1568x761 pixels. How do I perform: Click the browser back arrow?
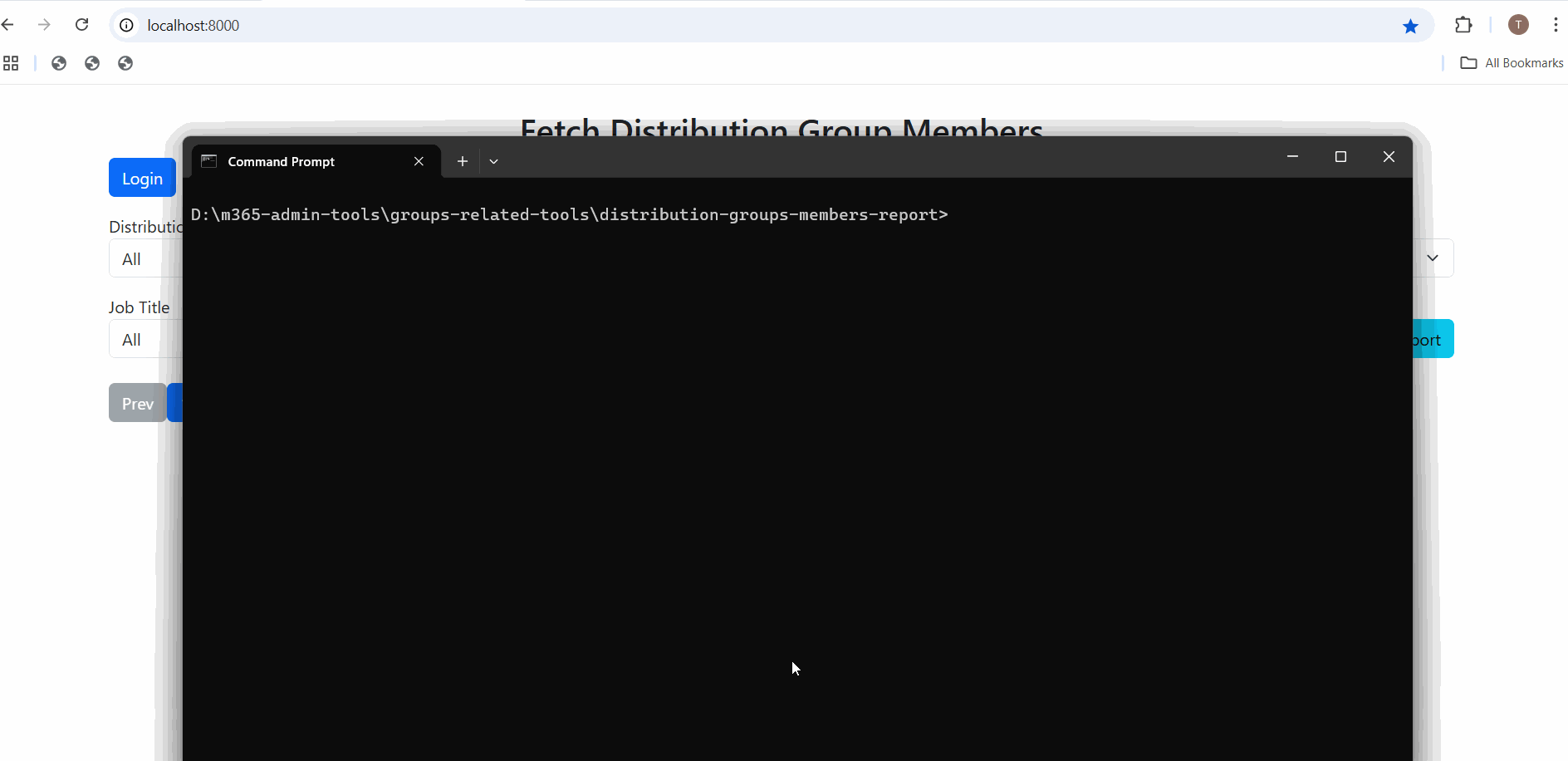pyautogui.click(x=8, y=25)
